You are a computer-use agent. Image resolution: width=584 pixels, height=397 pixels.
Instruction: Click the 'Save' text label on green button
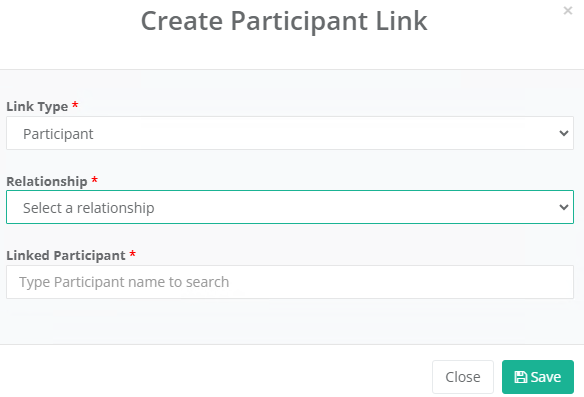[x=546, y=377]
